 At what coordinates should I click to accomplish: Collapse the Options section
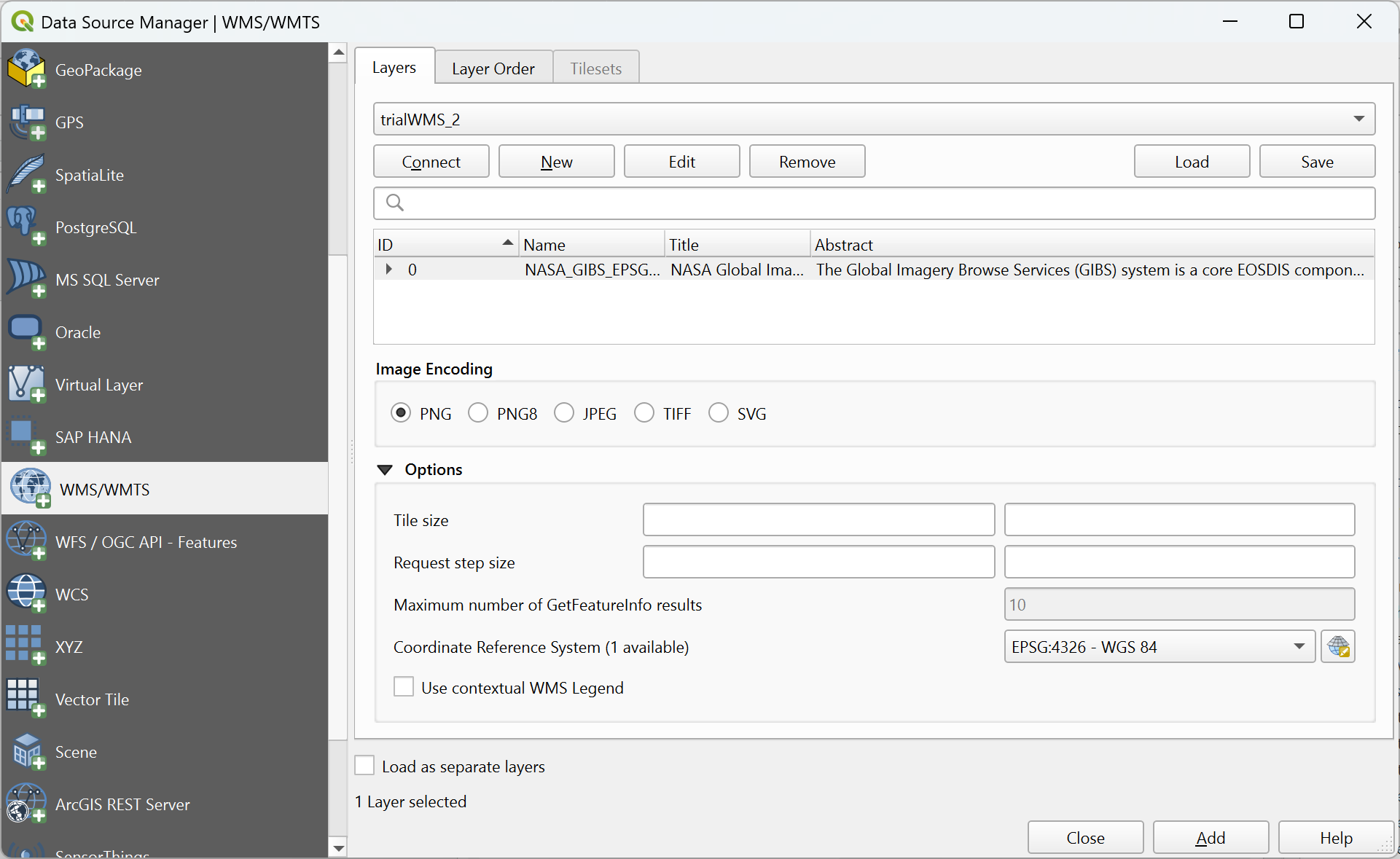tap(385, 470)
